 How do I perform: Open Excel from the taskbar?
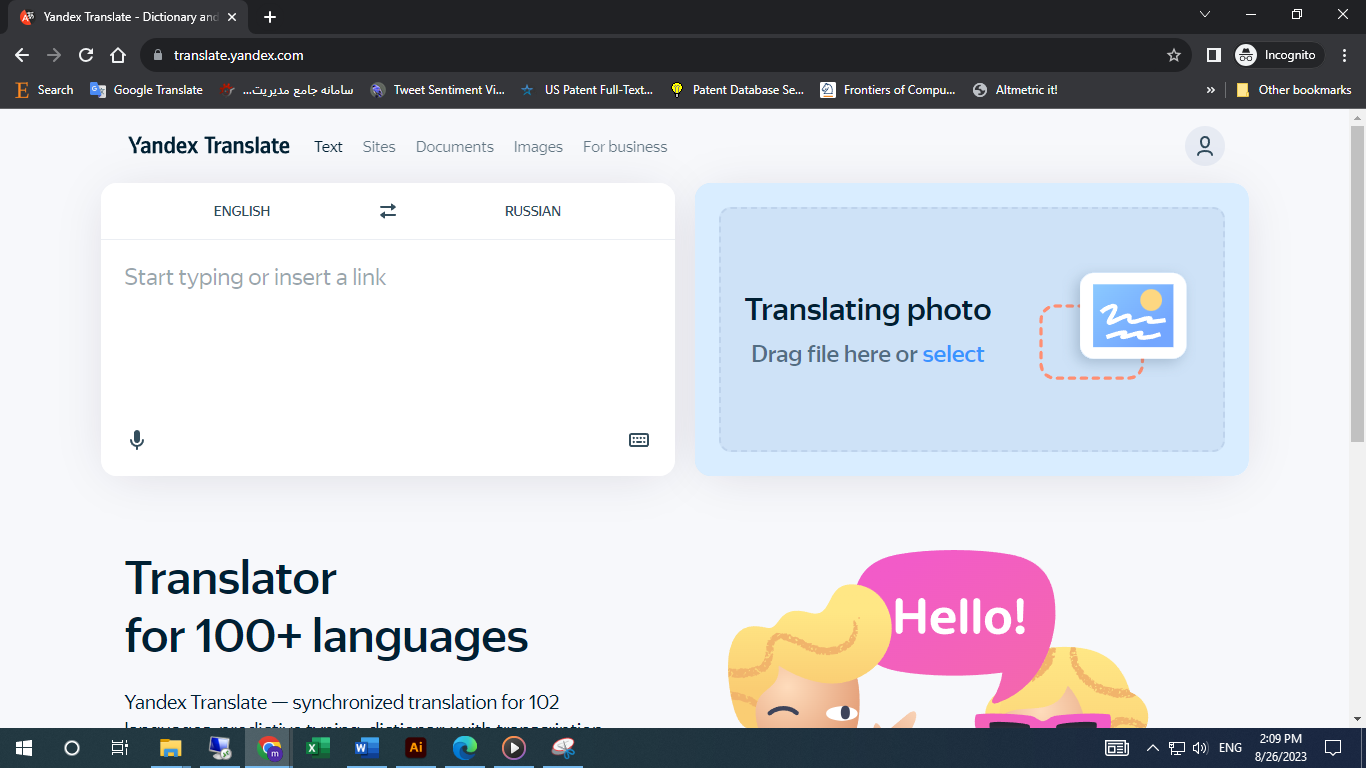click(x=318, y=747)
